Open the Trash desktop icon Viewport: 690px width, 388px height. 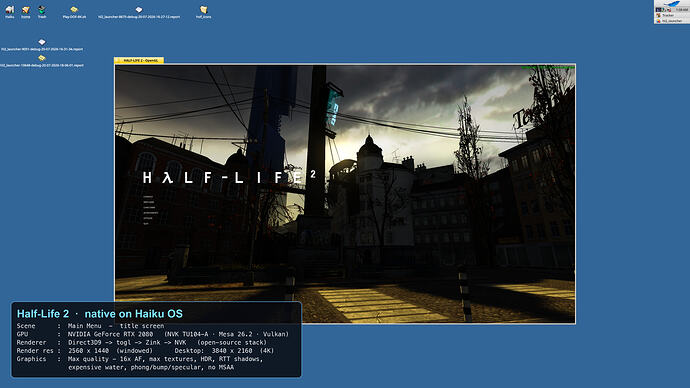pos(42,11)
